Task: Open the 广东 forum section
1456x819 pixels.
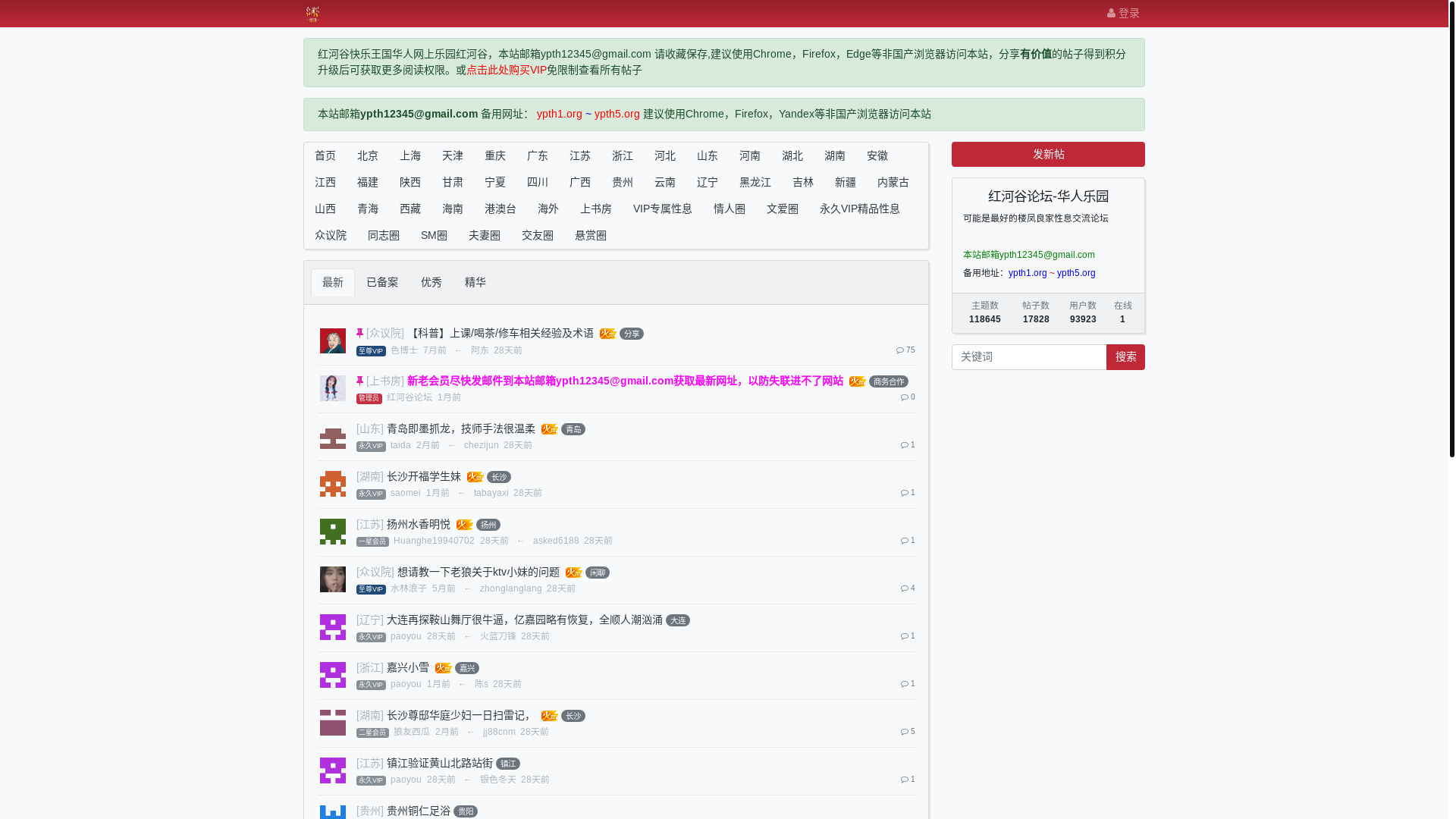Action: pos(538,155)
